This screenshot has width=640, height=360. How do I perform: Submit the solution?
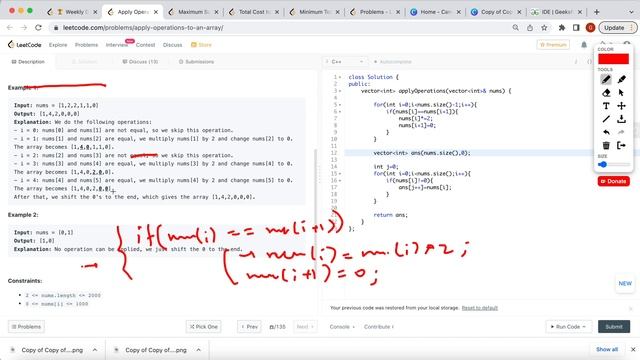coord(614,327)
